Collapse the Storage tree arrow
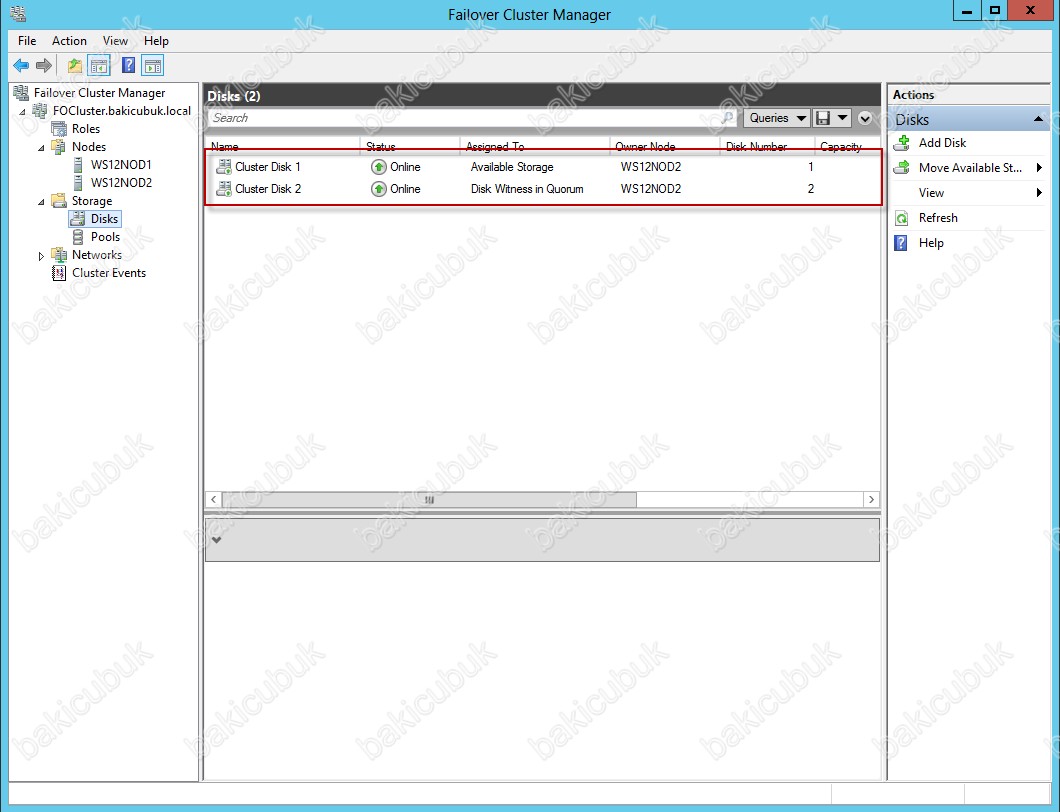This screenshot has height=812, width=1060. click(42, 202)
